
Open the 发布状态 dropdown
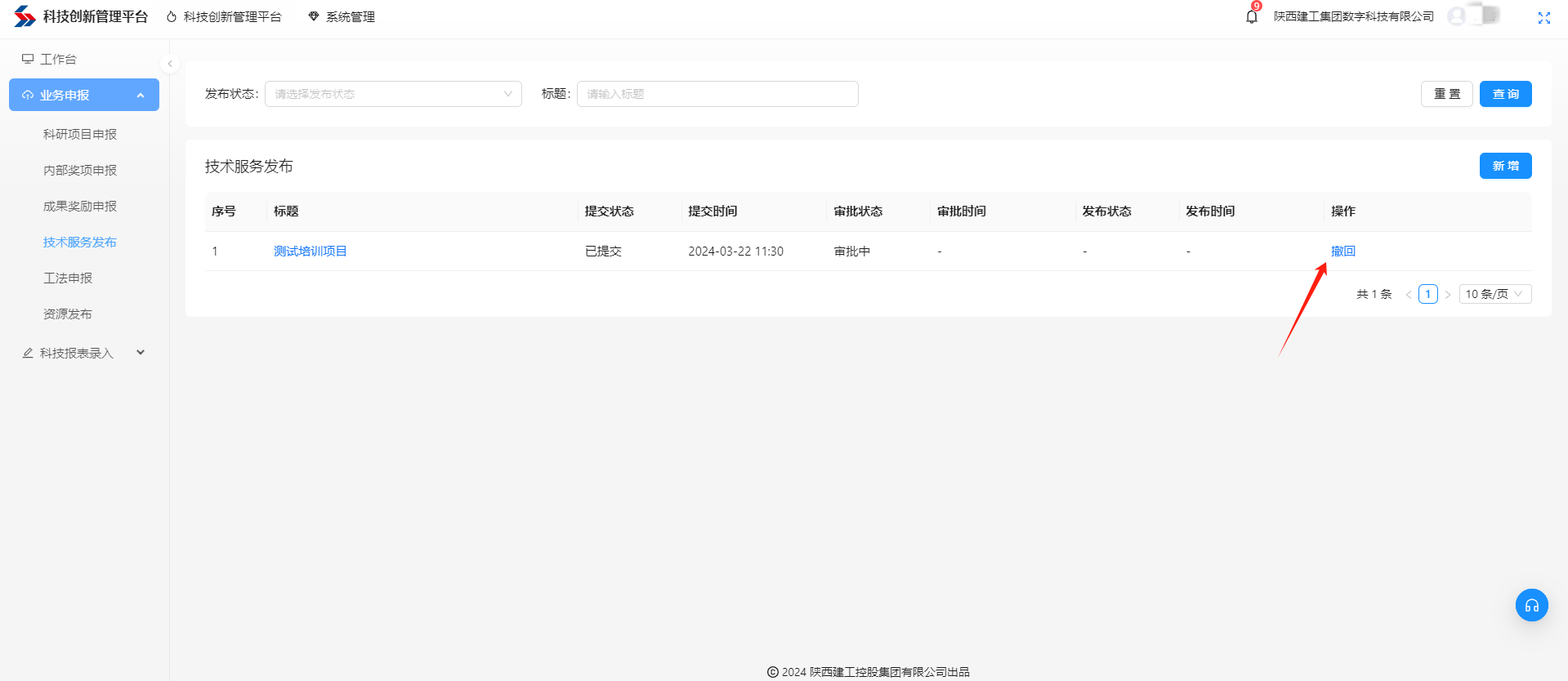[393, 94]
